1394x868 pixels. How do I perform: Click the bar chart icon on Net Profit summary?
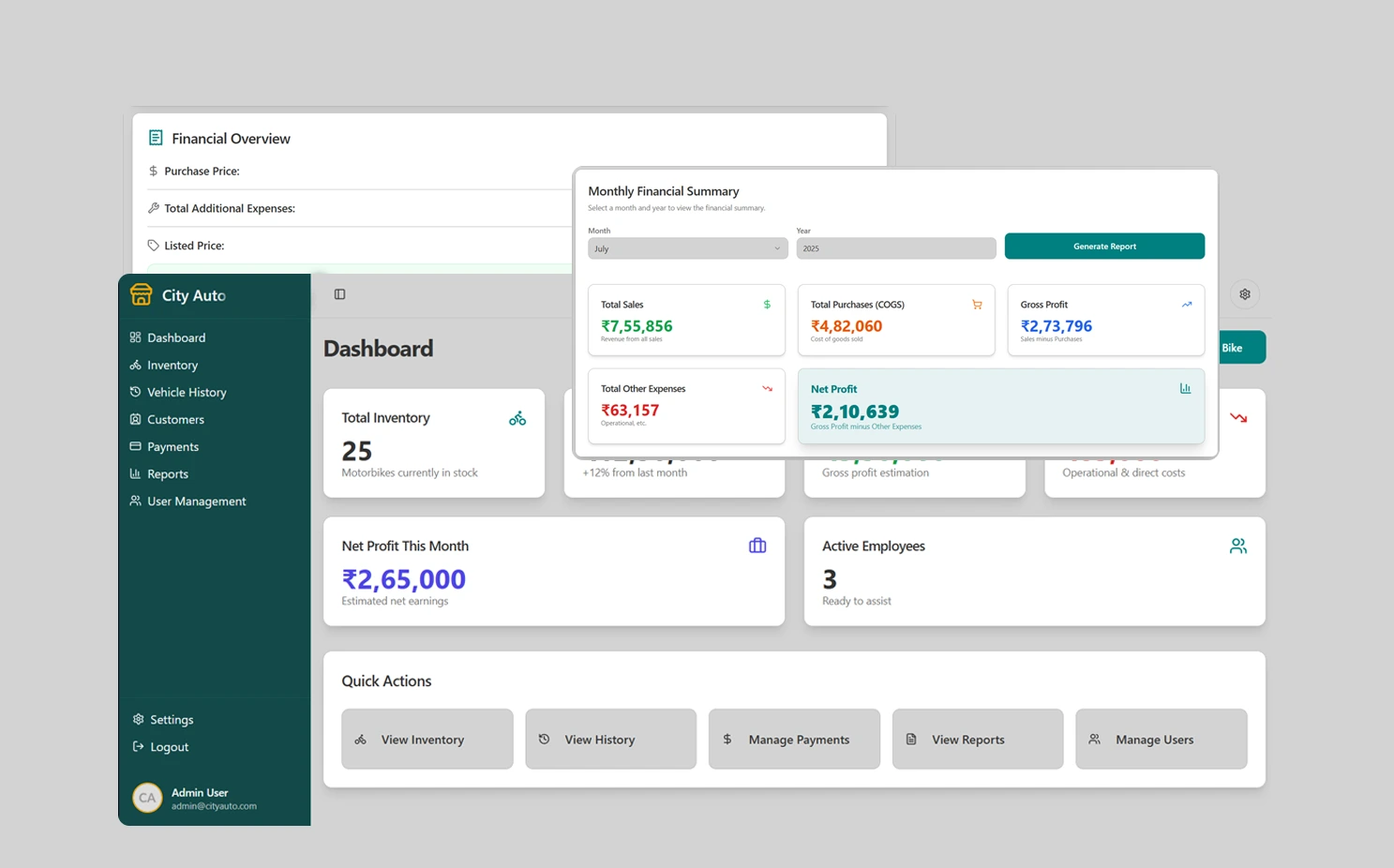tap(1185, 387)
